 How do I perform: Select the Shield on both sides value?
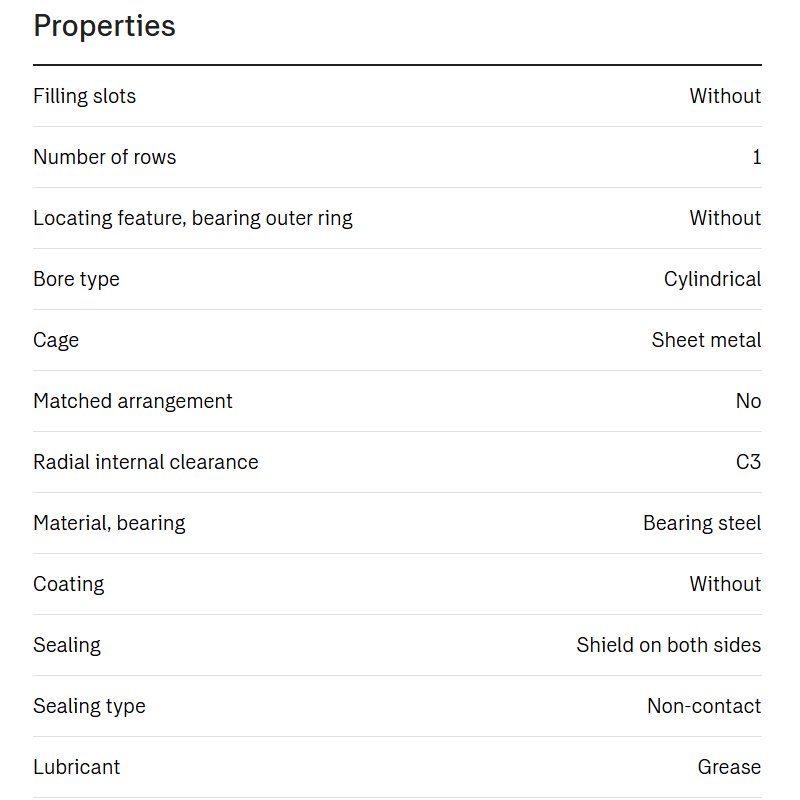click(x=669, y=645)
